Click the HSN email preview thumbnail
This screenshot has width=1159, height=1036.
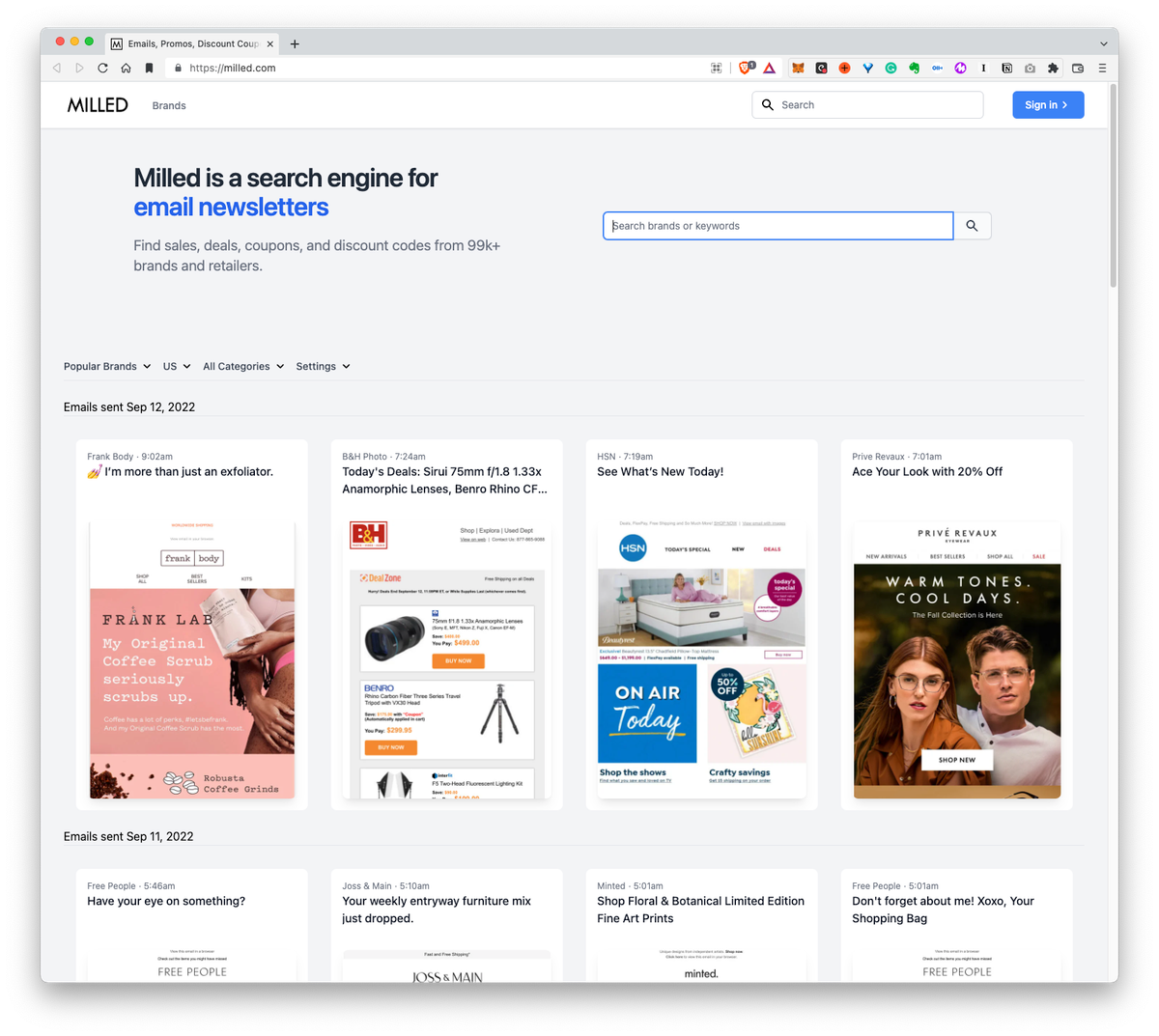(702, 660)
